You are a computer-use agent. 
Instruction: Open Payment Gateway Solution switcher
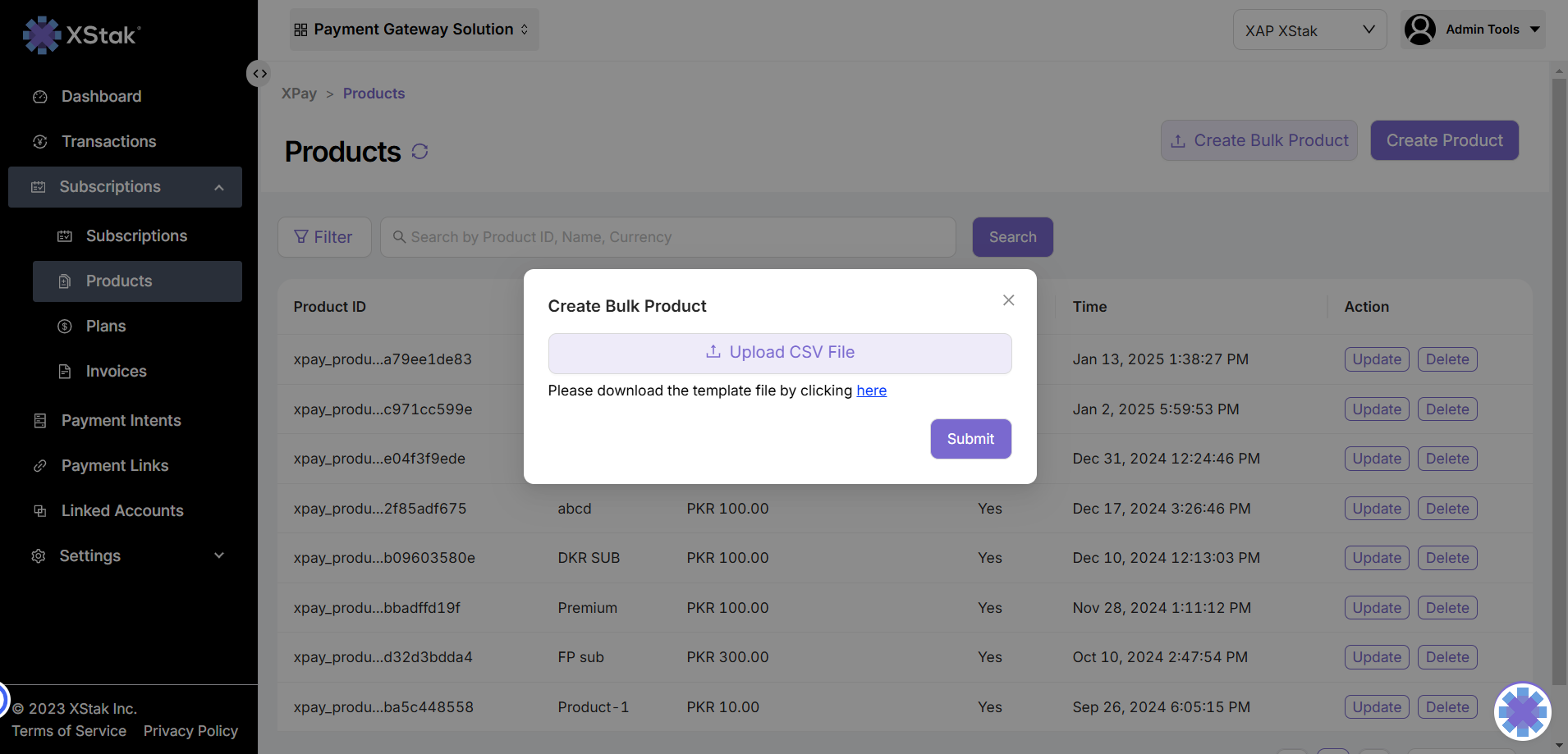point(413,30)
